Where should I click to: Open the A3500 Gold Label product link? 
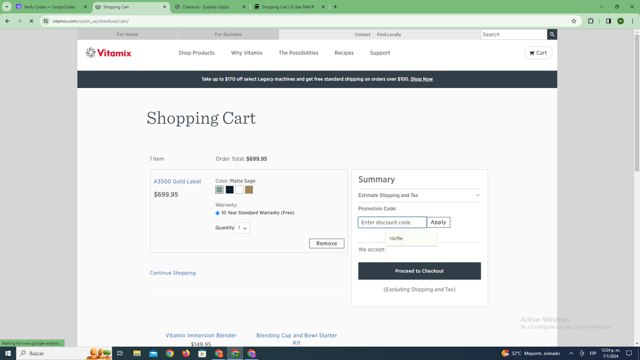[x=177, y=181]
